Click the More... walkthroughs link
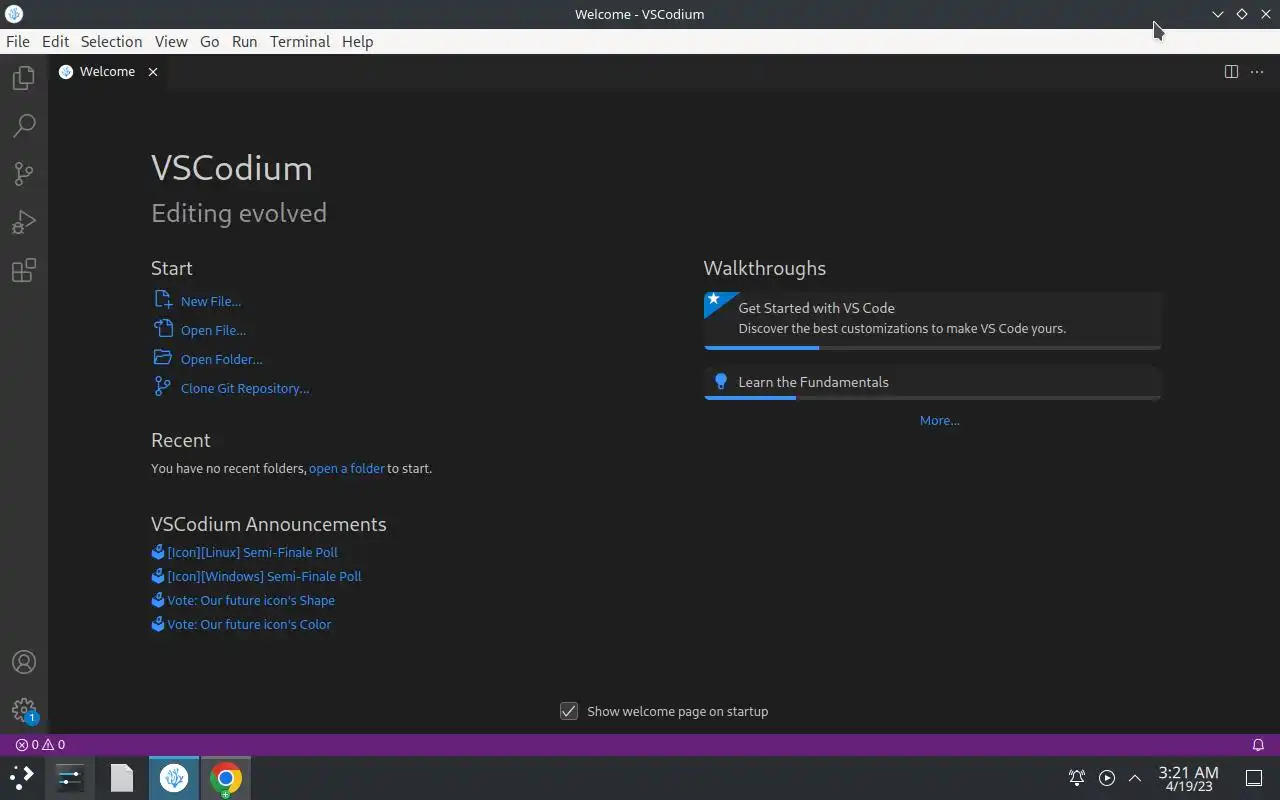 click(x=939, y=420)
